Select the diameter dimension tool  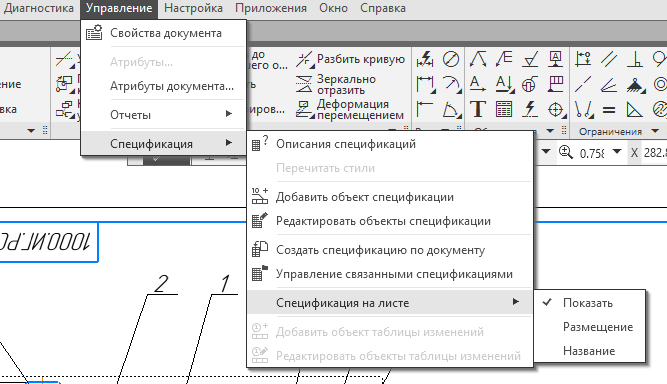click(450, 60)
